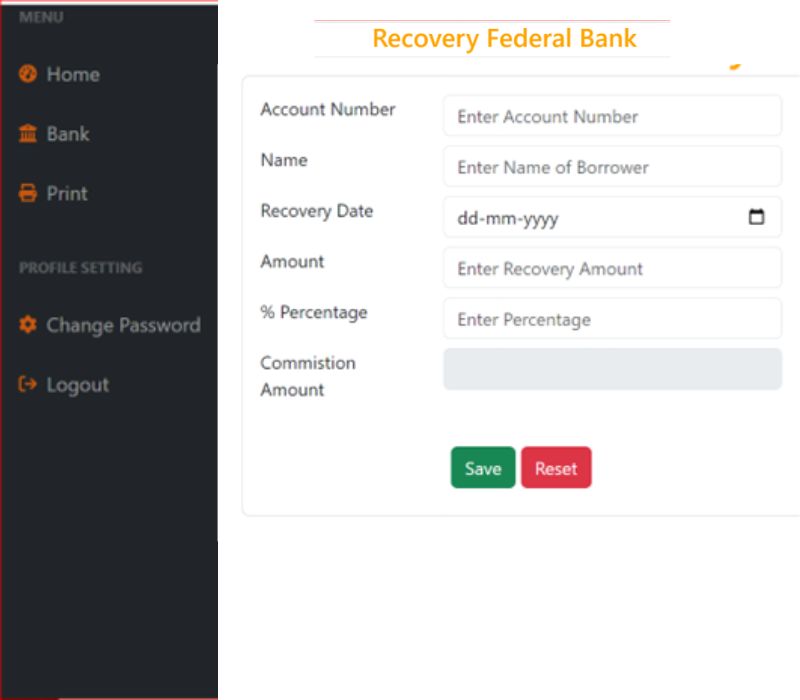Click the greyed-out Commission Amount field

point(612,369)
